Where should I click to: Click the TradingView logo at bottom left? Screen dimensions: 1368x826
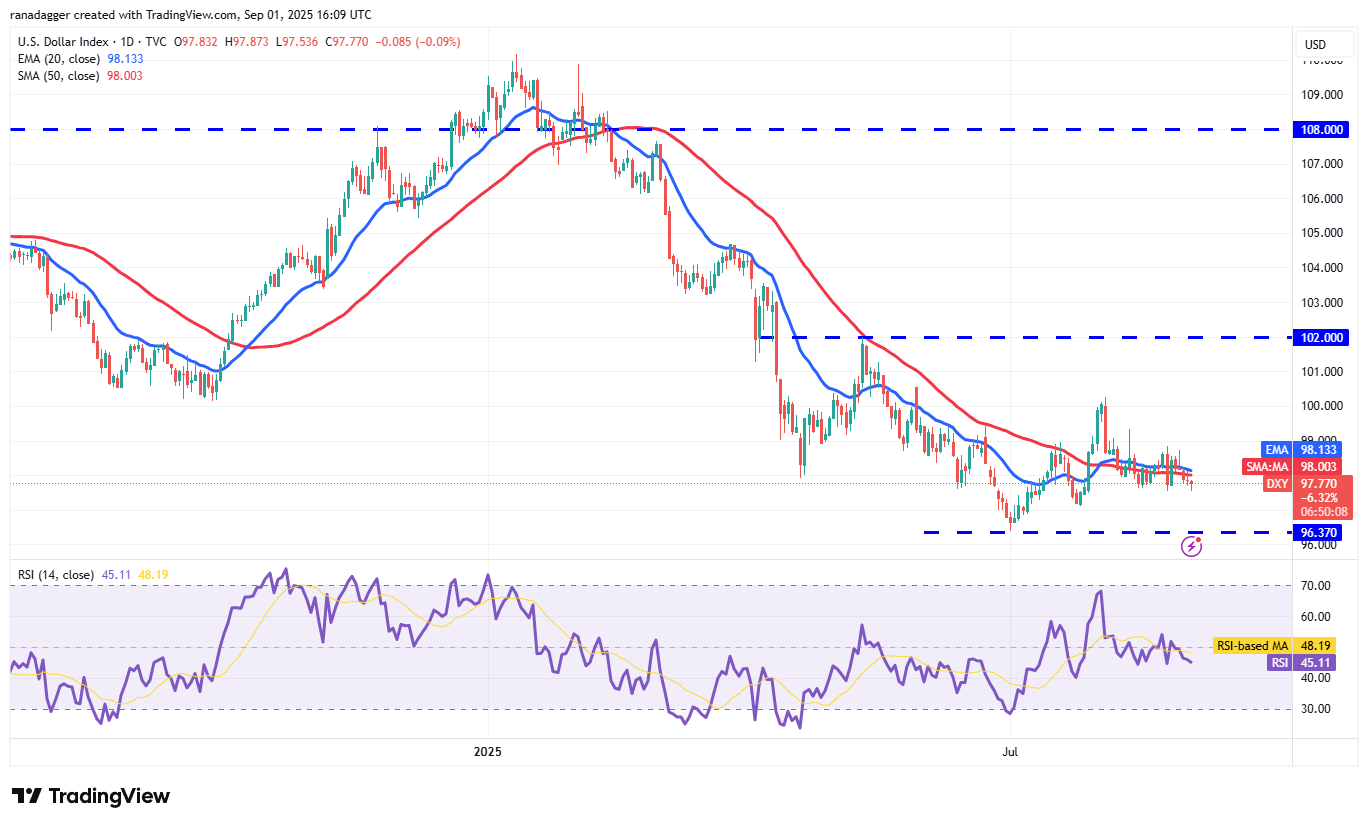(x=90, y=796)
